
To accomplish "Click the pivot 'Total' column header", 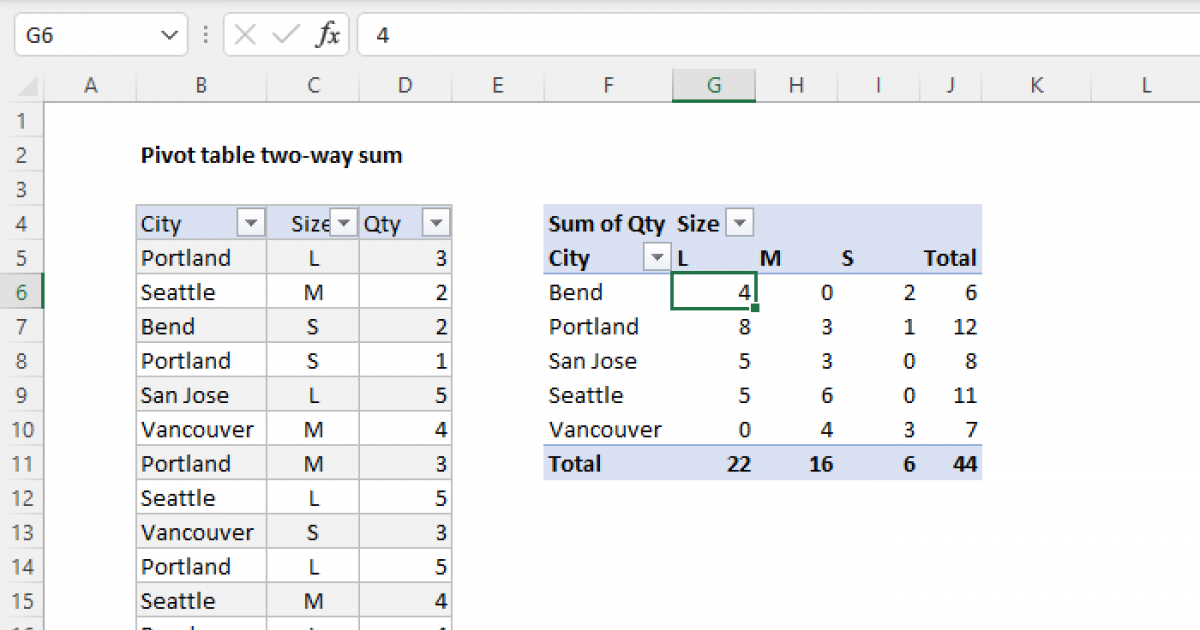I will tap(950, 258).
